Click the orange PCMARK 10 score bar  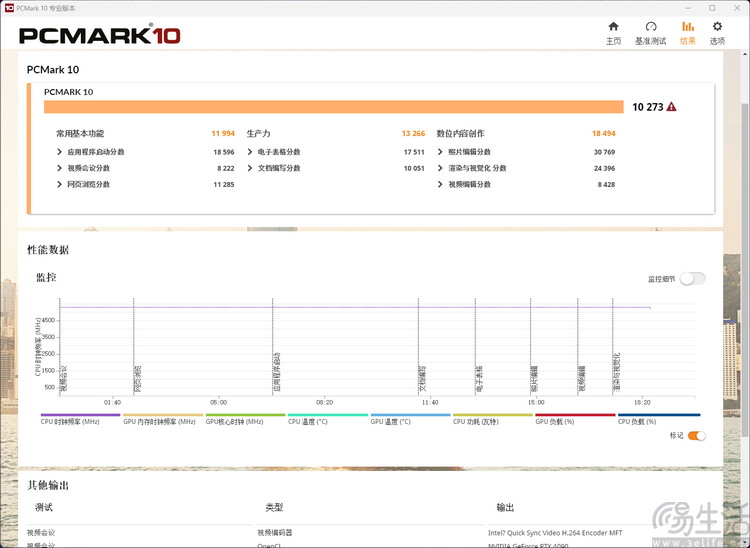tap(333, 107)
